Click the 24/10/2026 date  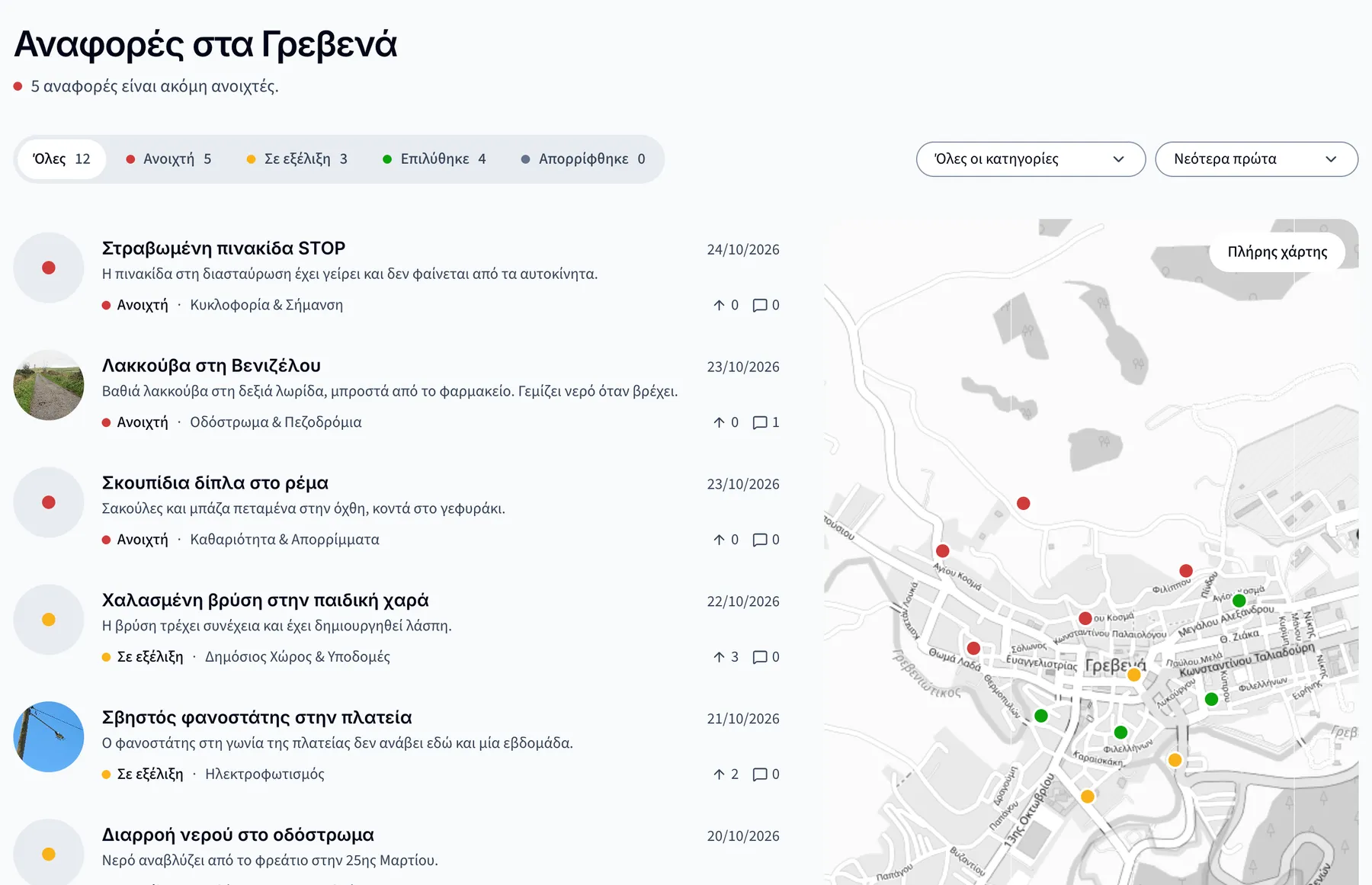point(743,250)
